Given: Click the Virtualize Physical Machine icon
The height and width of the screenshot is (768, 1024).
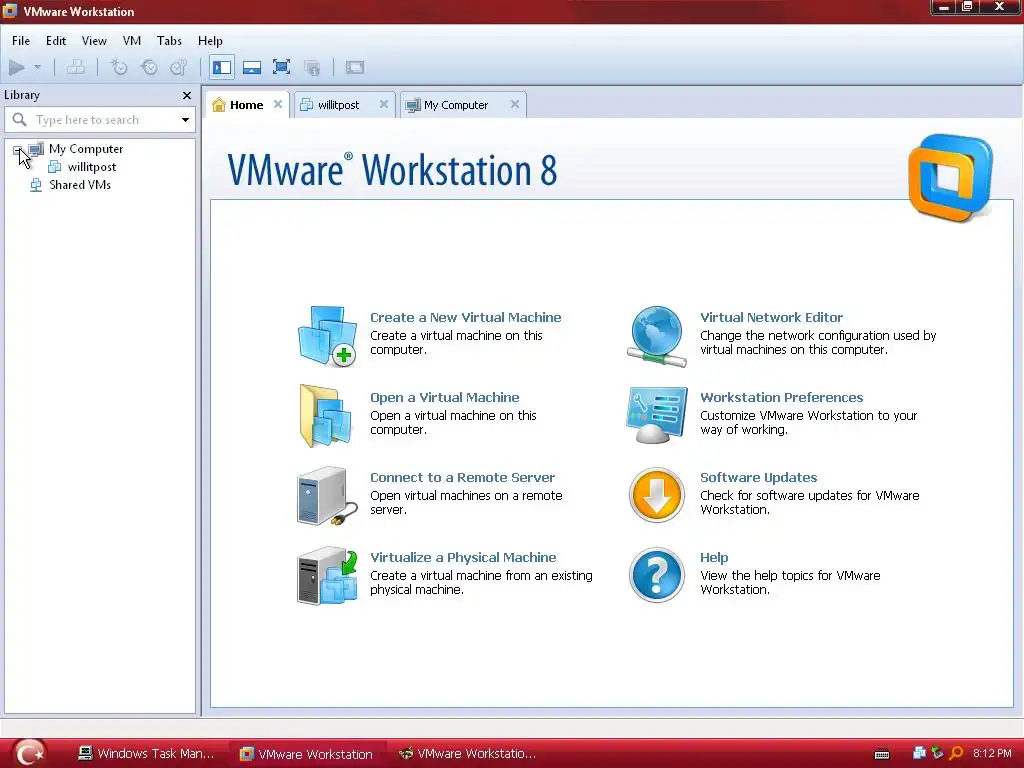Looking at the screenshot, I should (327, 576).
